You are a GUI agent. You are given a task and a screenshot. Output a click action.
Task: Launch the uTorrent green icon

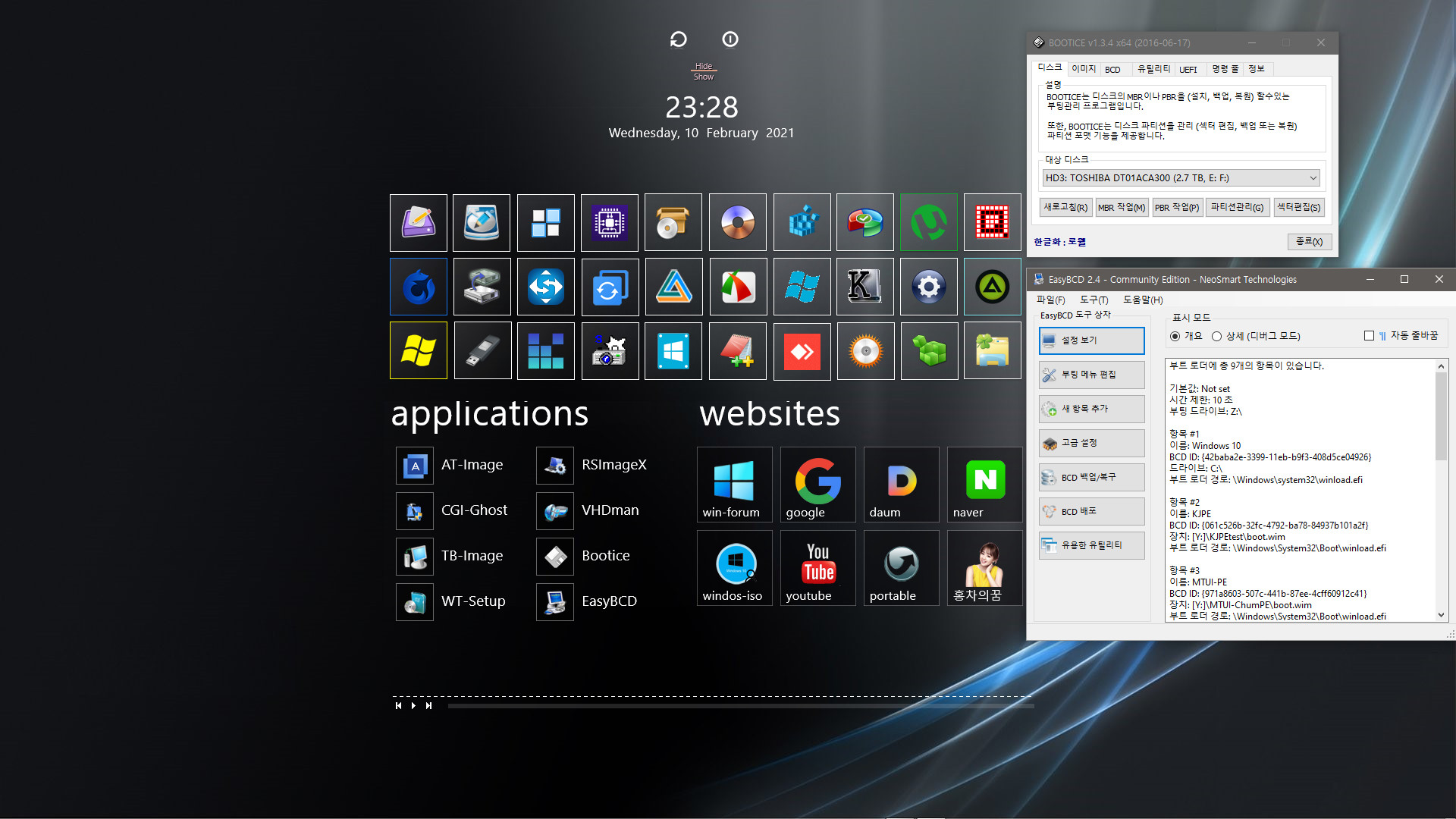tap(929, 223)
